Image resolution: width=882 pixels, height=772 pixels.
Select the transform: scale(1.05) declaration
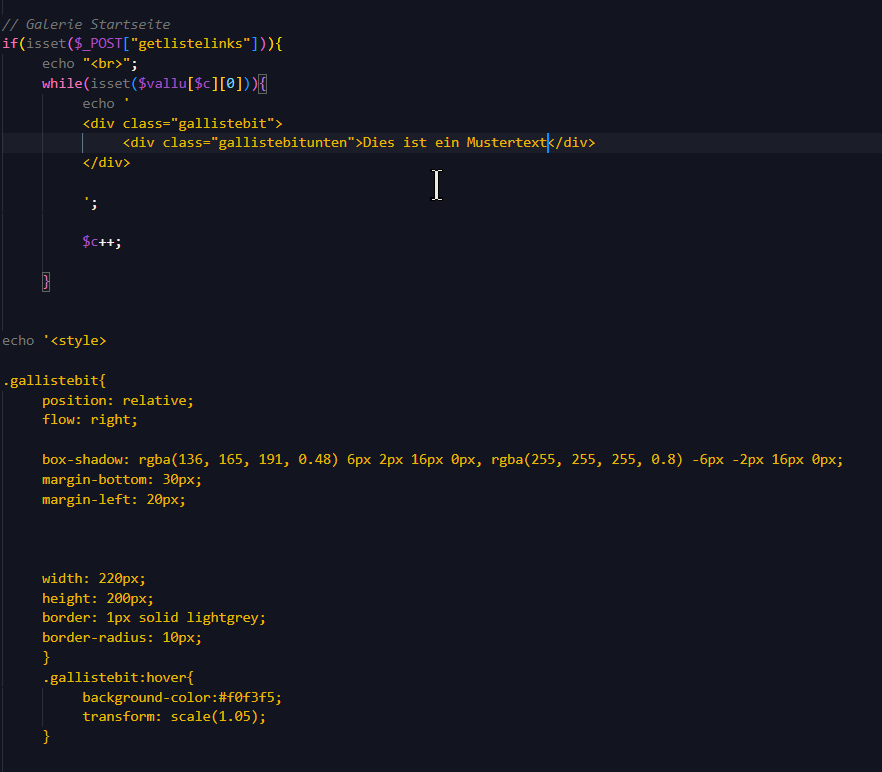(x=170, y=716)
